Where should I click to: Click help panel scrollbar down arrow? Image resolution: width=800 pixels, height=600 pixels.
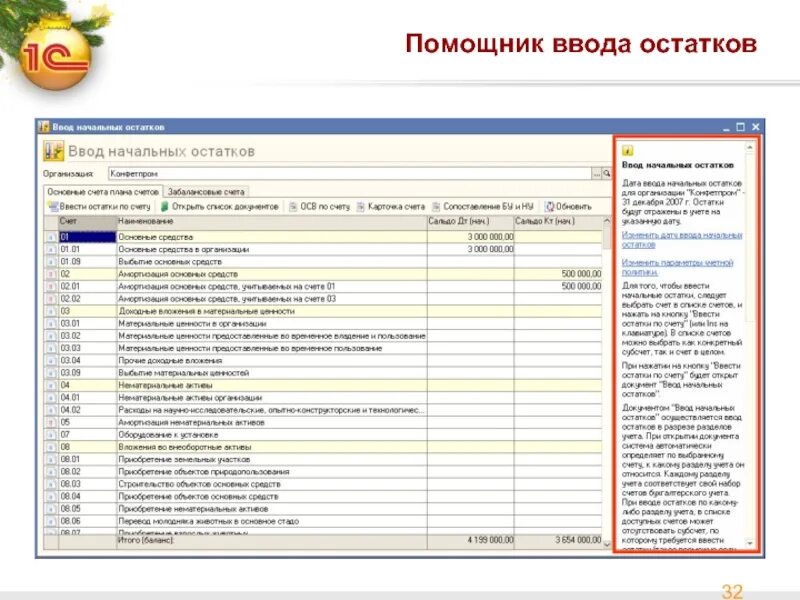pyautogui.click(x=749, y=543)
